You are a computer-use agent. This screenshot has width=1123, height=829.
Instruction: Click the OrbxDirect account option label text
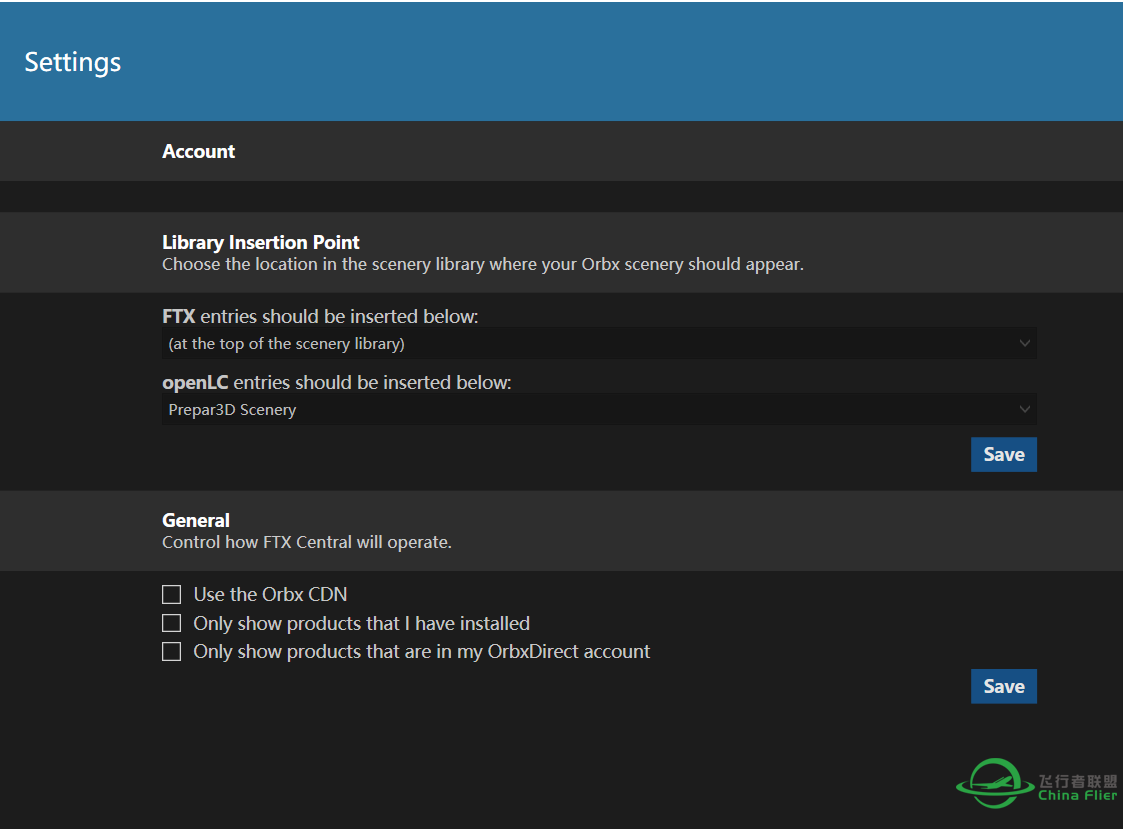421,652
